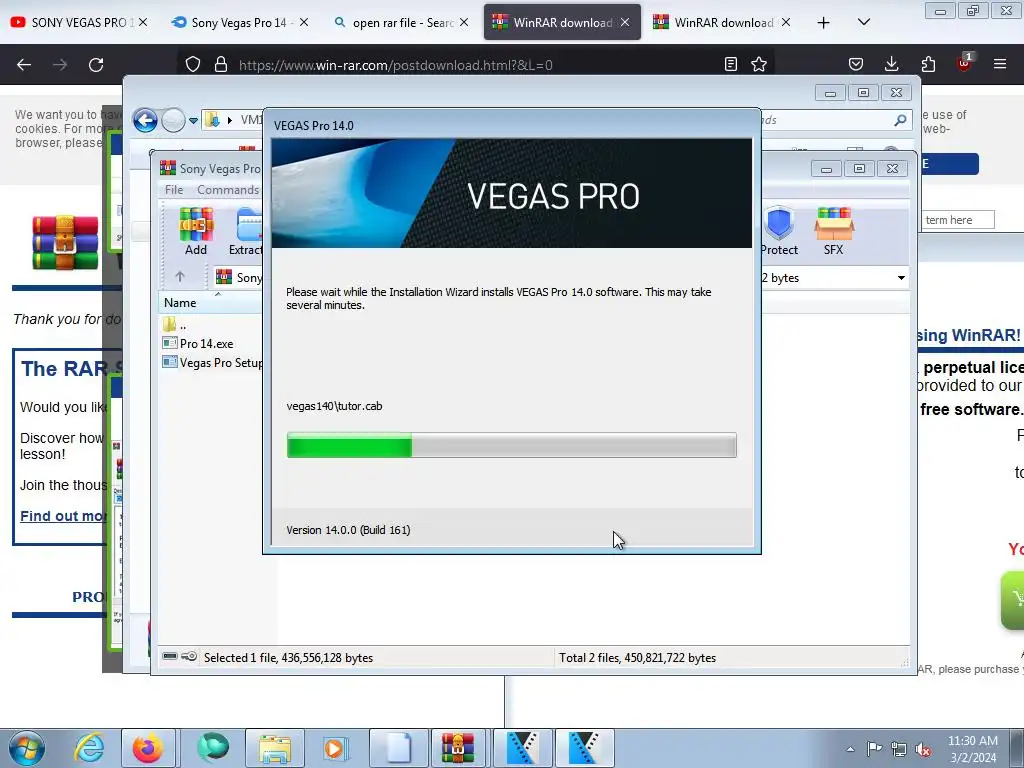Open Windows Explorer taskbar folder icon
Viewport: 1024px width, 768px height.
(x=275, y=748)
